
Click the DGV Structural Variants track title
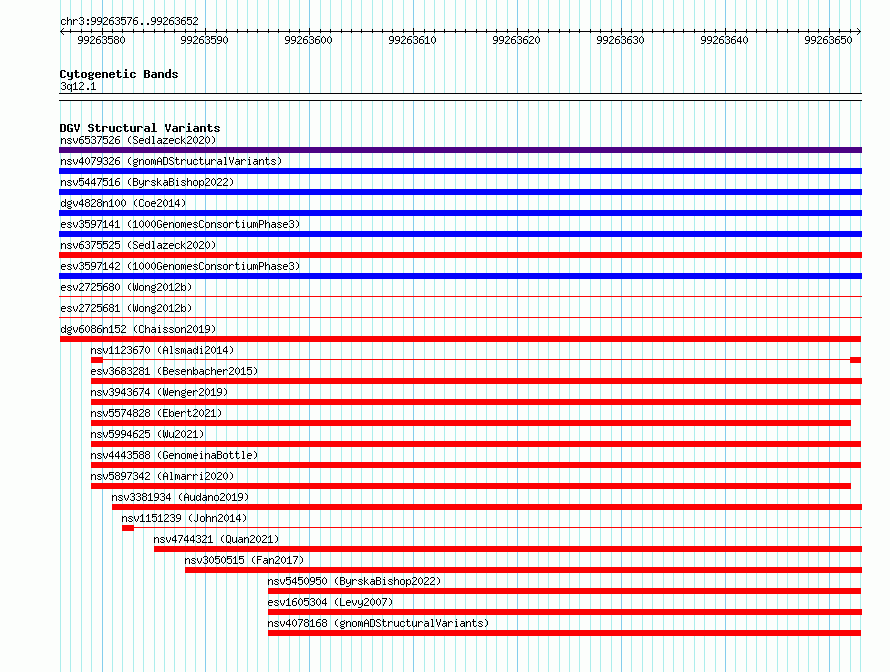pyautogui.click(x=140, y=128)
